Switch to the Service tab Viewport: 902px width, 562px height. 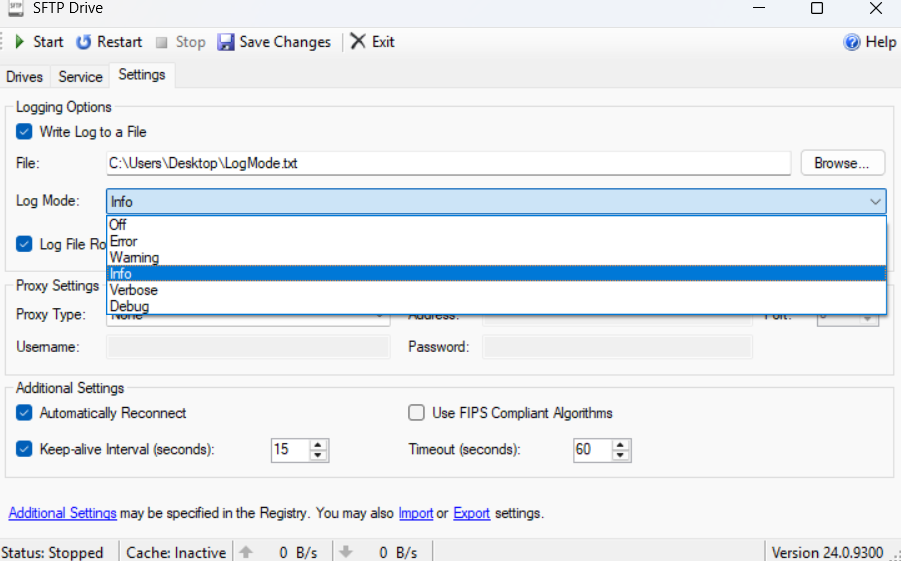point(81,77)
